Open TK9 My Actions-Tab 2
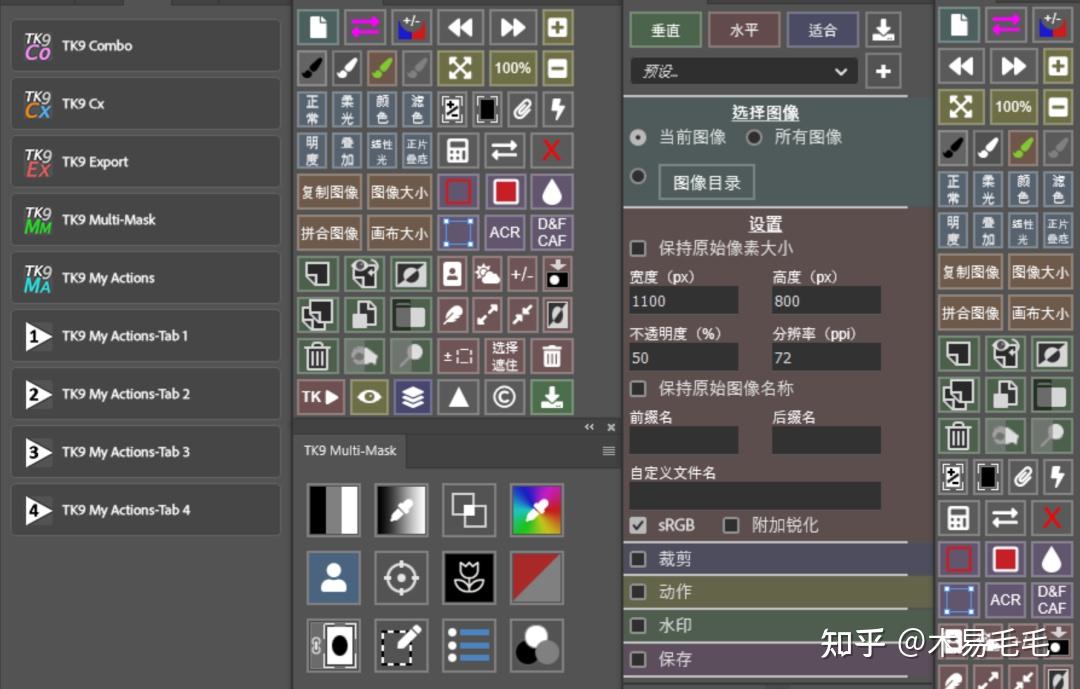The height and width of the screenshot is (689, 1080). (145, 394)
